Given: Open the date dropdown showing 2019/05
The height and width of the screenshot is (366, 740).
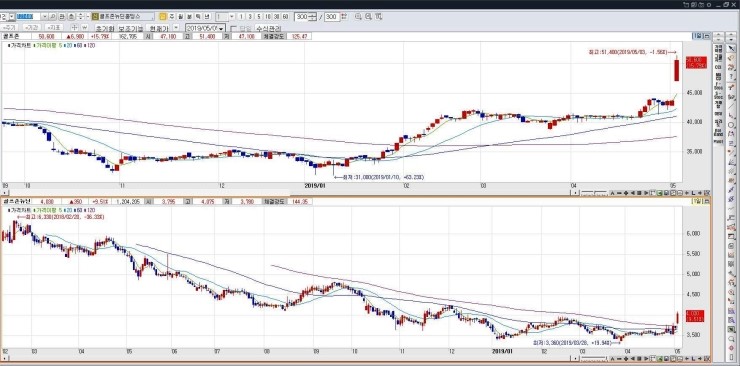Looking at the screenshot, I should (221, 28).
